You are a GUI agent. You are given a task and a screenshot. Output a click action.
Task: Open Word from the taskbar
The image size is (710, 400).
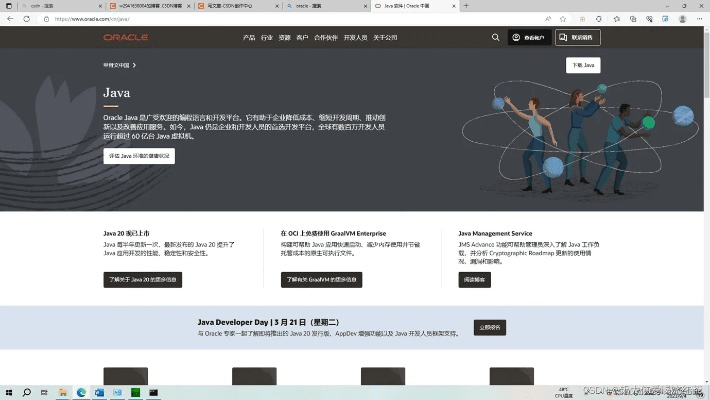99,392
